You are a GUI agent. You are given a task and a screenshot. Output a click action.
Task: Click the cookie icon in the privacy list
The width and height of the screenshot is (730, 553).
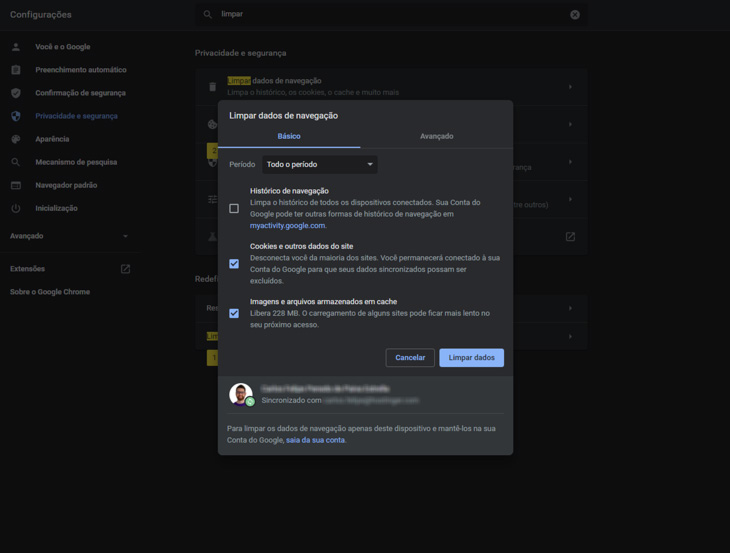(x=212, y=124)
